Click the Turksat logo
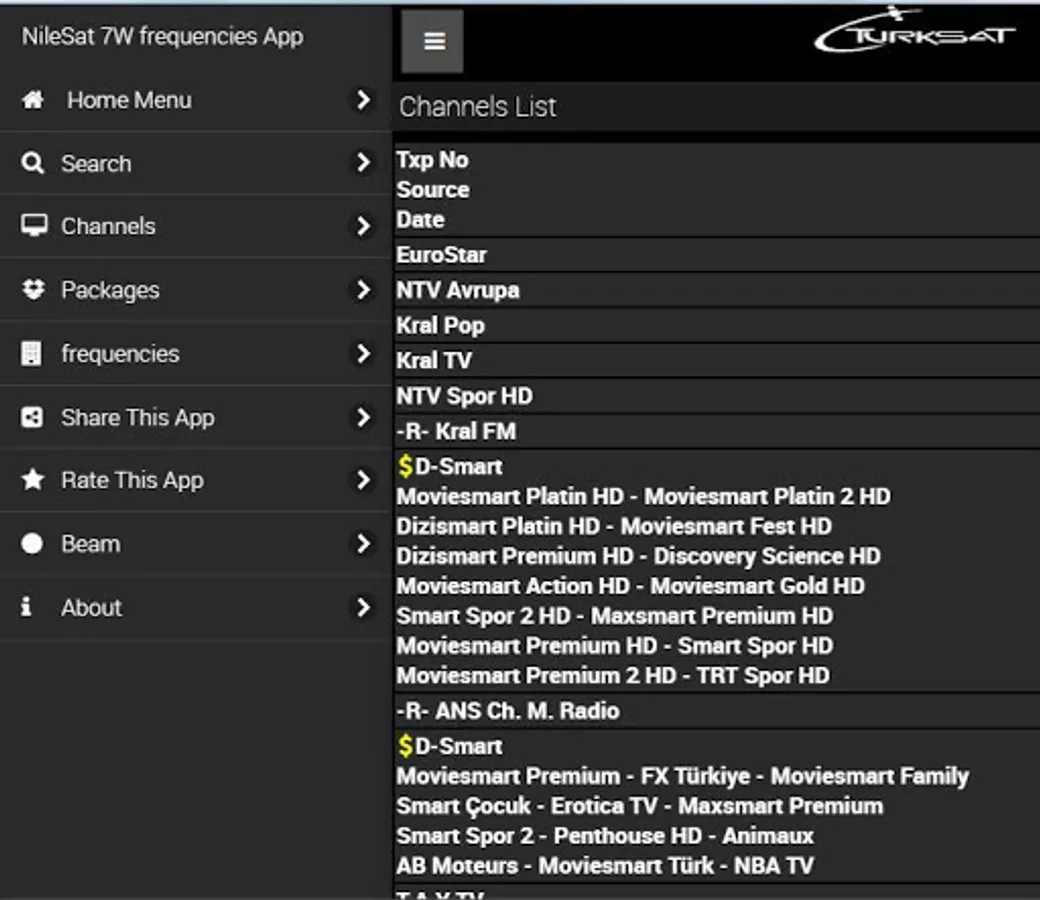1040x900 pixels. pos(915,31)
